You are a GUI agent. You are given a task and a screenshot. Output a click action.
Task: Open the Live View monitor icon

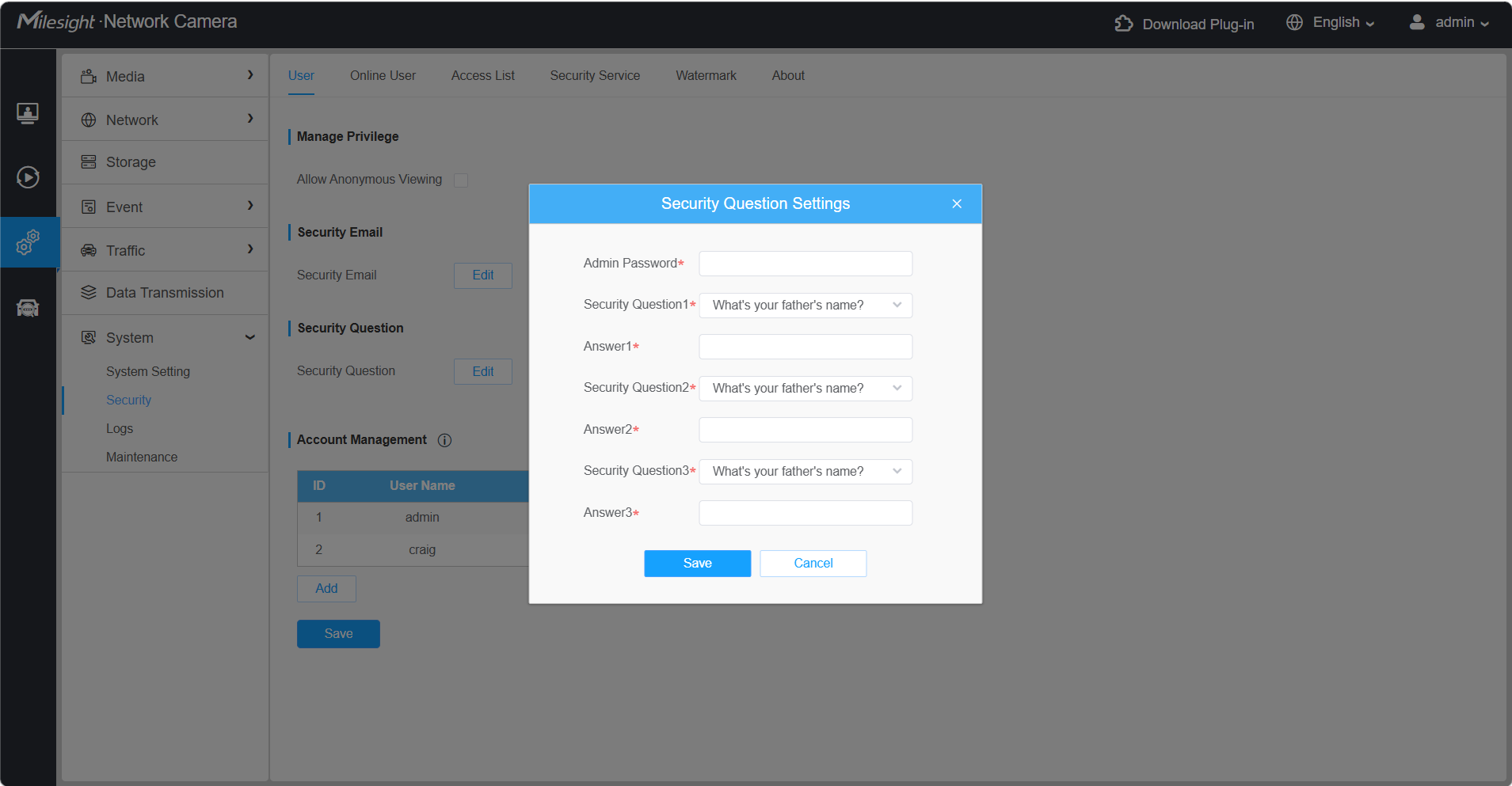tap(28, 113)
